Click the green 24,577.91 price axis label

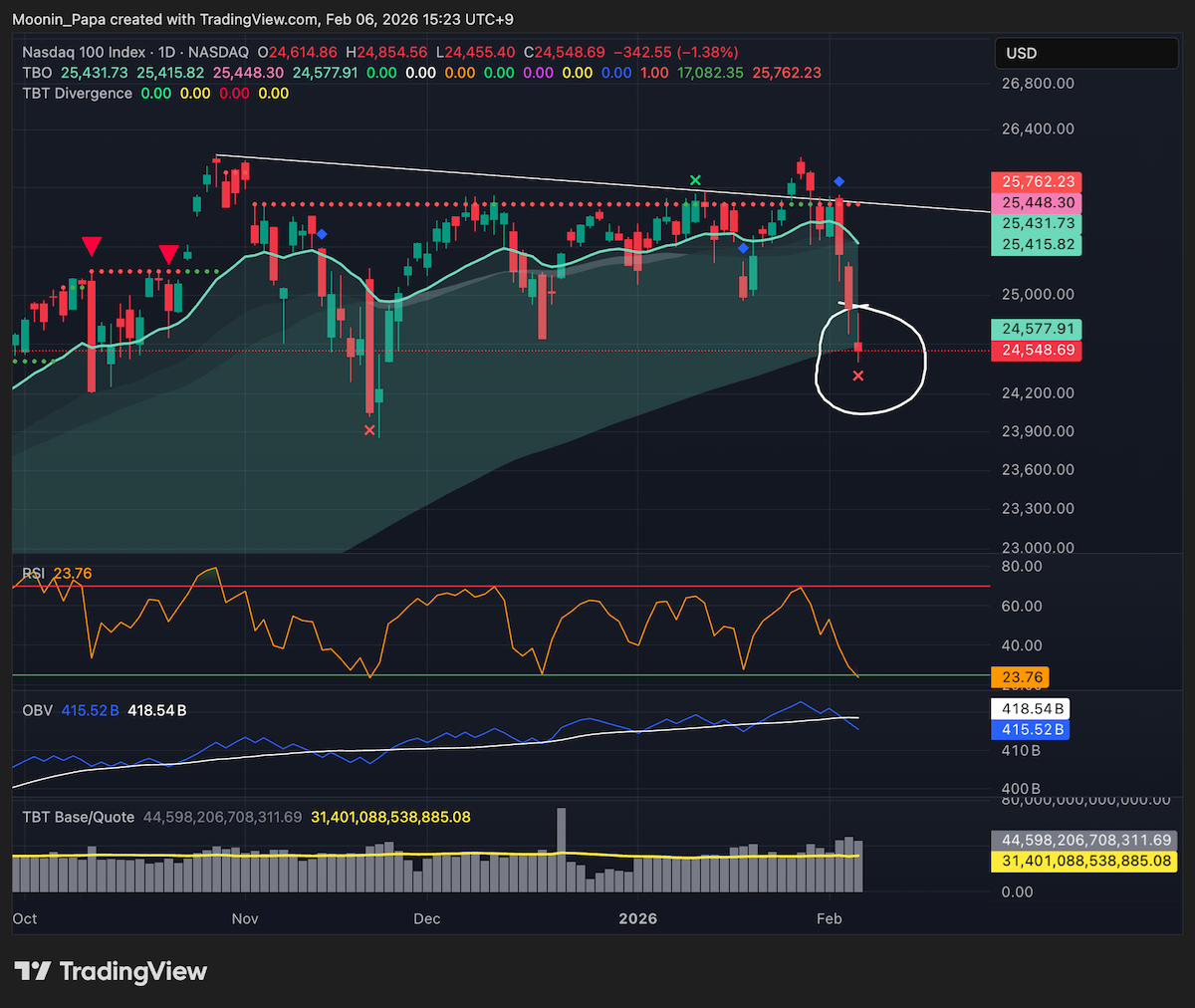1038,330
